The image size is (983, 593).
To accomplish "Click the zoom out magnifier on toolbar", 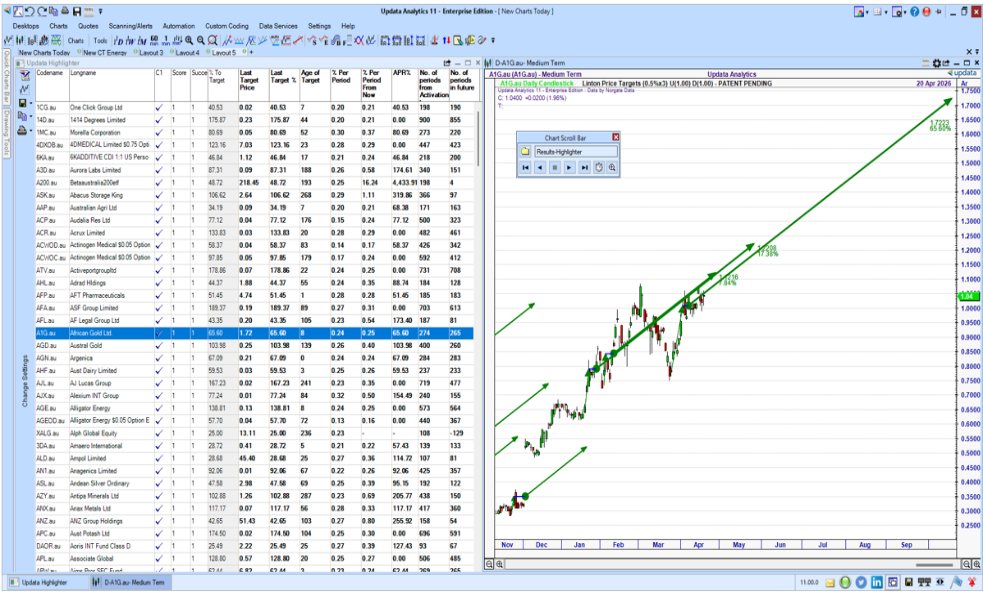I will coord(201,41).
